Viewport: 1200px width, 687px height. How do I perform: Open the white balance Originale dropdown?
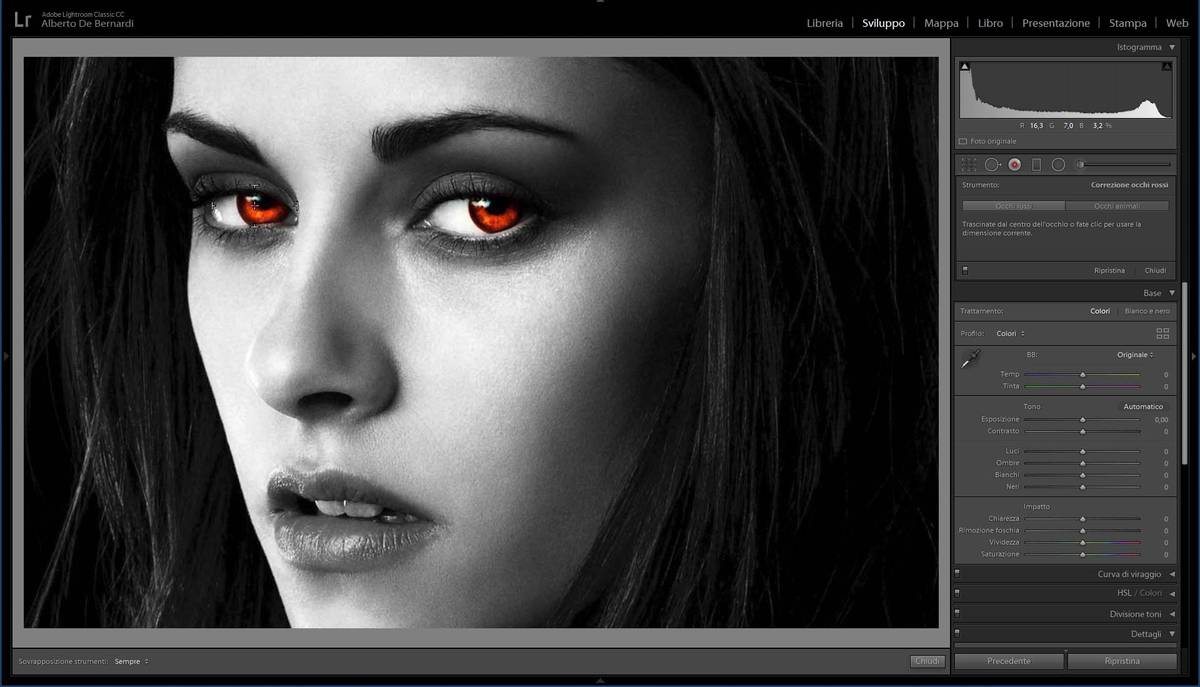point(1135,355)
